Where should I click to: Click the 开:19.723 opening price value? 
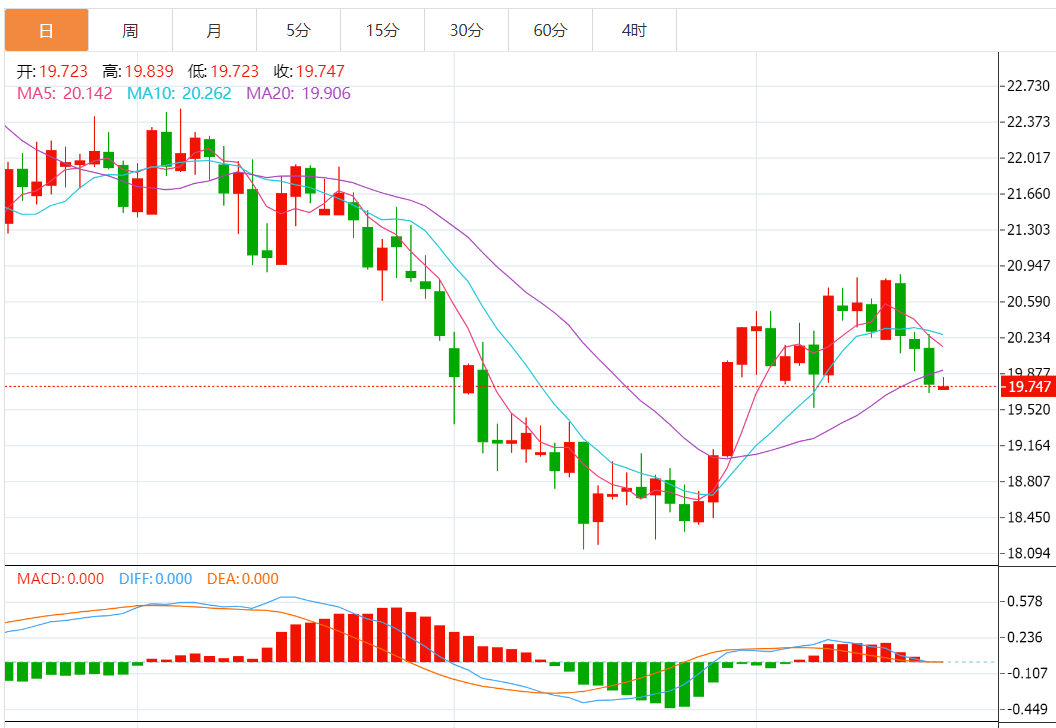pos(53,71)
